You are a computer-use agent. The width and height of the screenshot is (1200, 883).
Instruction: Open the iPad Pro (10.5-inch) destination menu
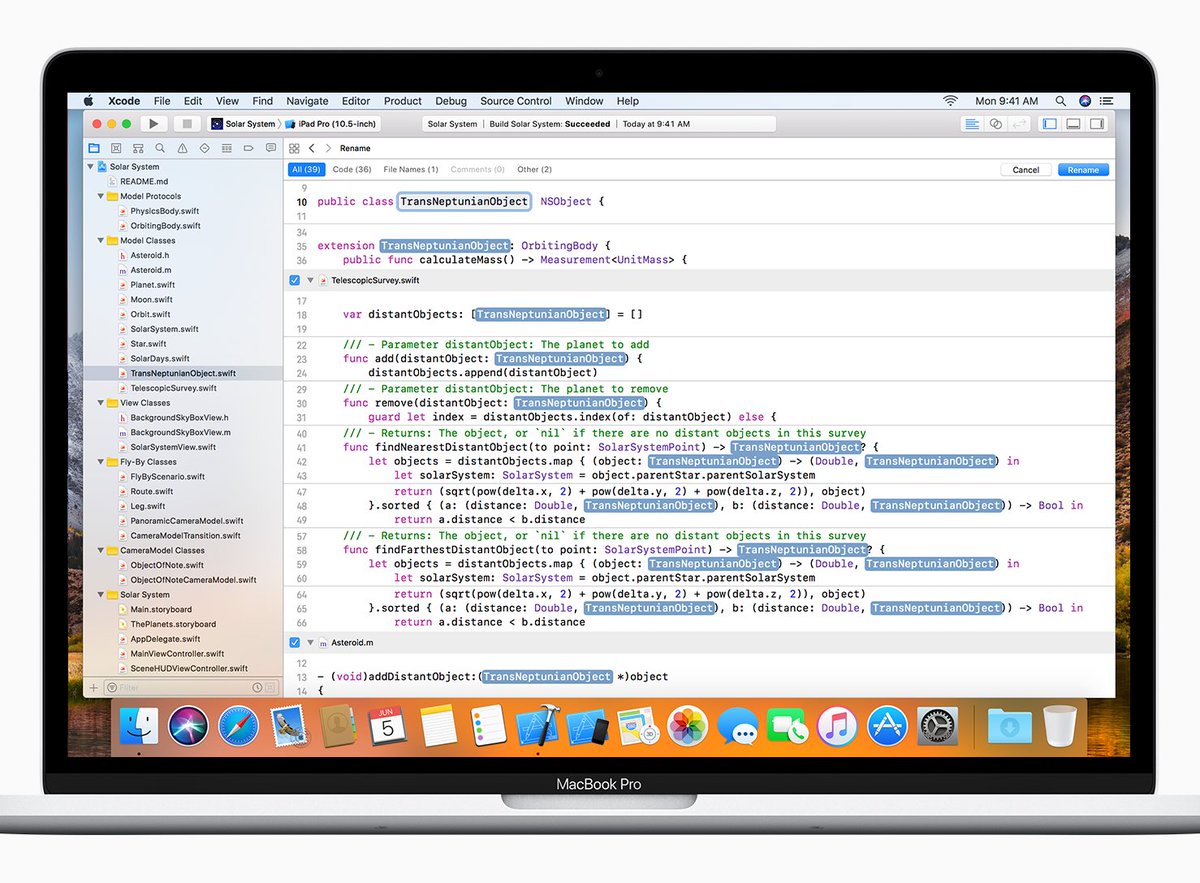(x=331, y=124)
